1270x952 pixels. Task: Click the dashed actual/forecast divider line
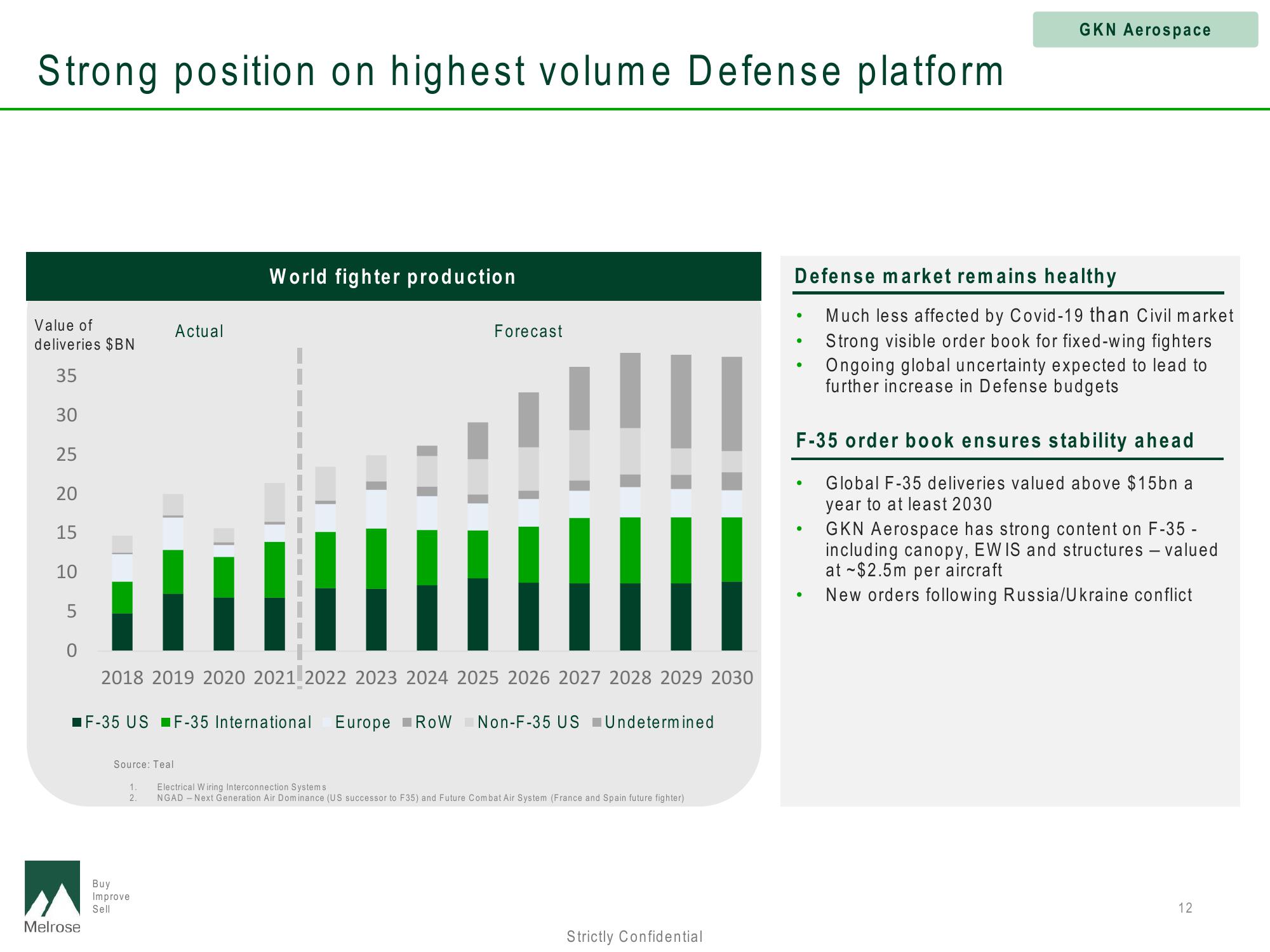pos(300,517)
